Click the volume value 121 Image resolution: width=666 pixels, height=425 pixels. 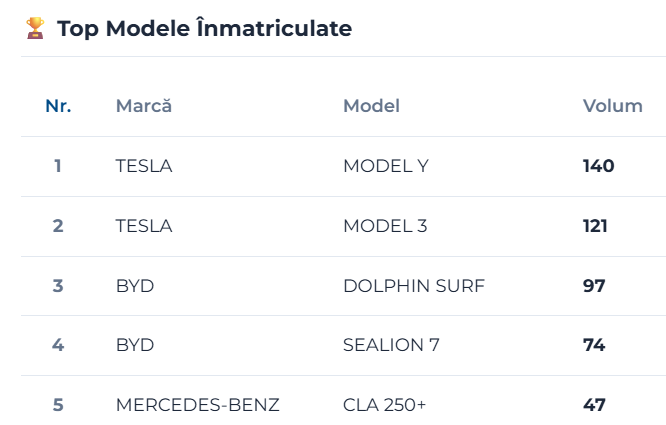click(x=595, y=226)
